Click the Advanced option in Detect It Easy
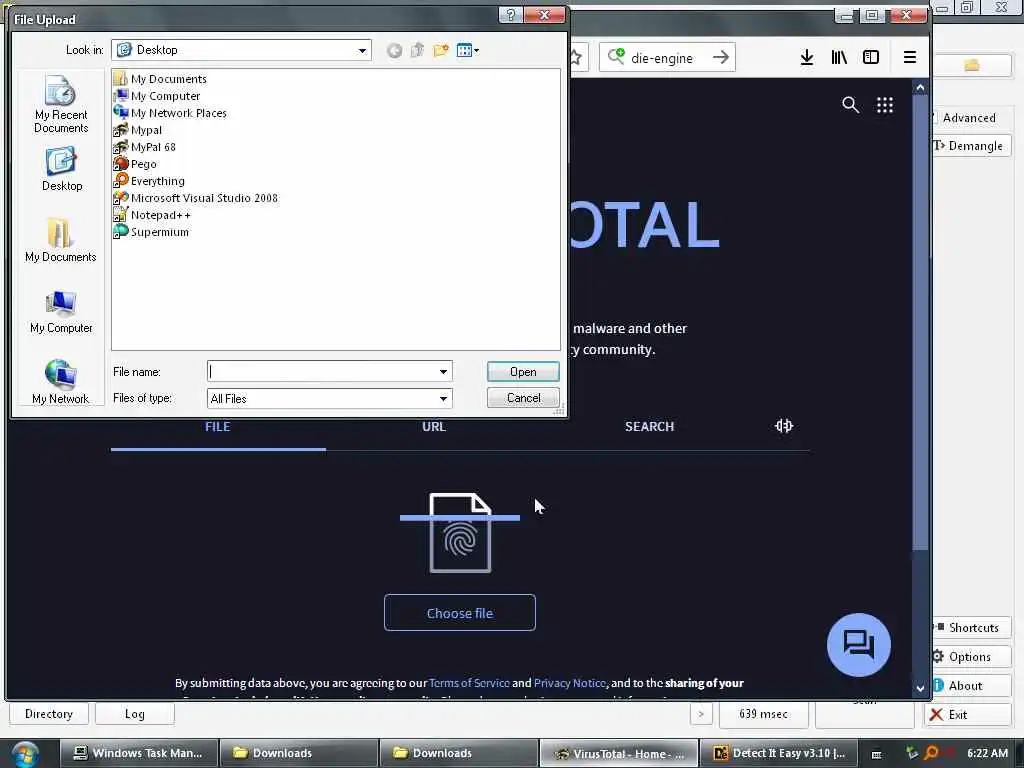Image resolution: width=1024 pixels, height=768 pixels. coord(968,118)
